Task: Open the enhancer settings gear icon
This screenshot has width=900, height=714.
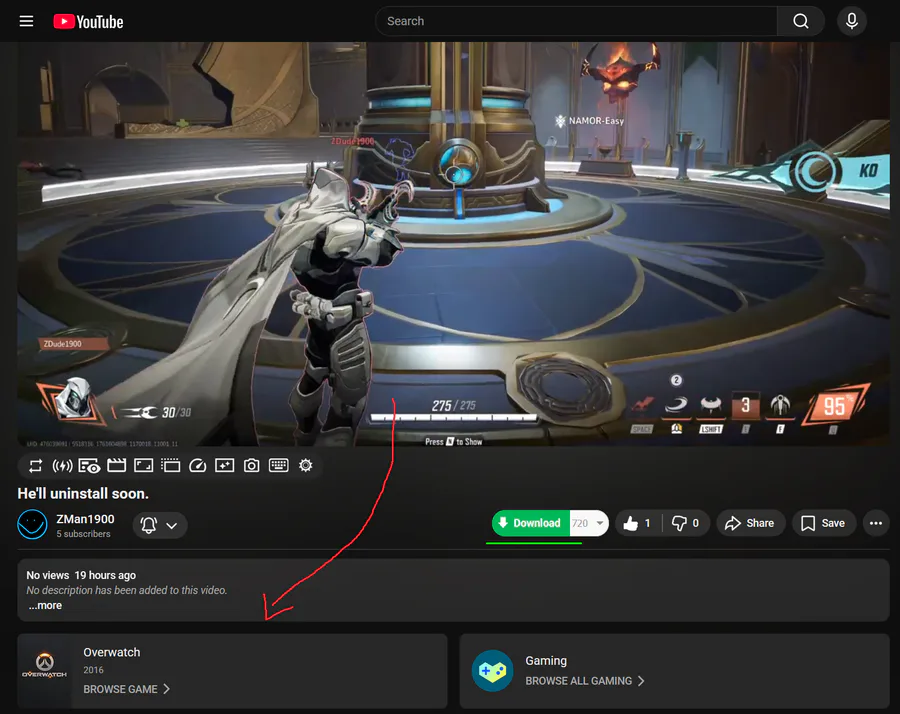Action: tap(306, 465)
